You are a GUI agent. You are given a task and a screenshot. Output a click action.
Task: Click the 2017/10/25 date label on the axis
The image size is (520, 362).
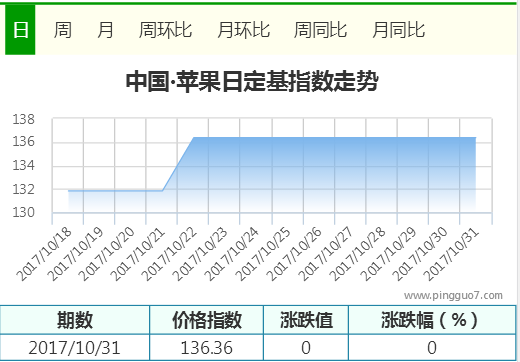tap(263, 254)
